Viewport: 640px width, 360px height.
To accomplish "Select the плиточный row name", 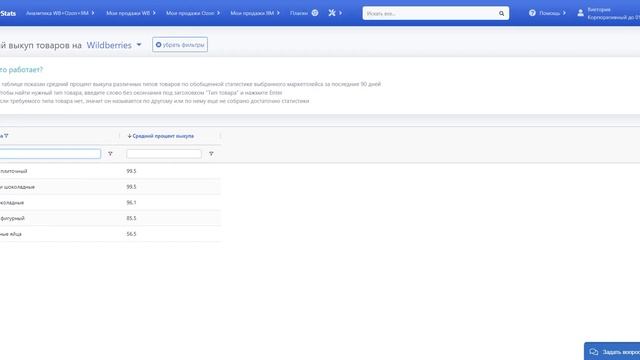I will (13, 171).
